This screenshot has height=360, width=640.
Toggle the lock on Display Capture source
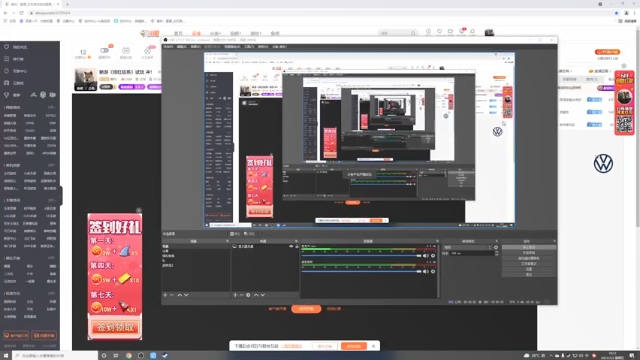point(297,247)
